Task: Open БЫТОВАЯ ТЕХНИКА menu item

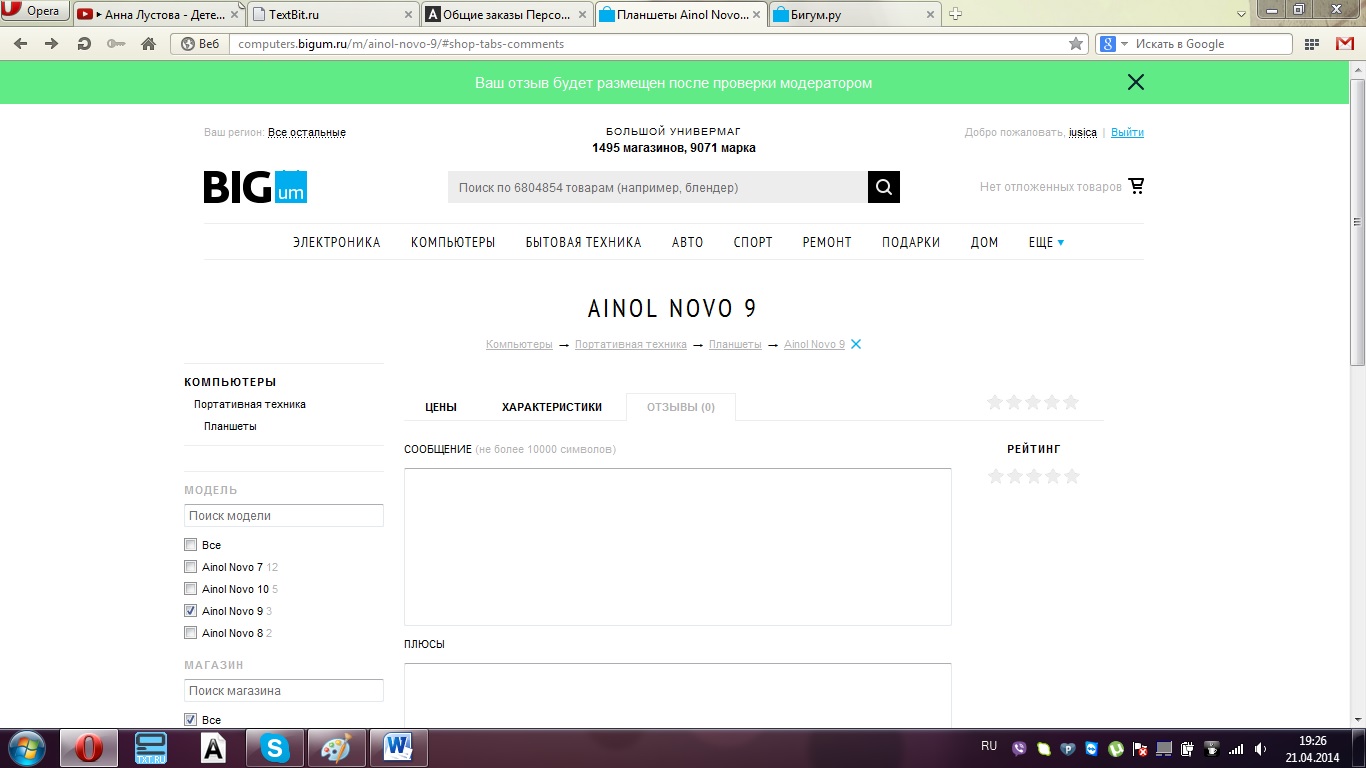Action: (x=584, y=242)
